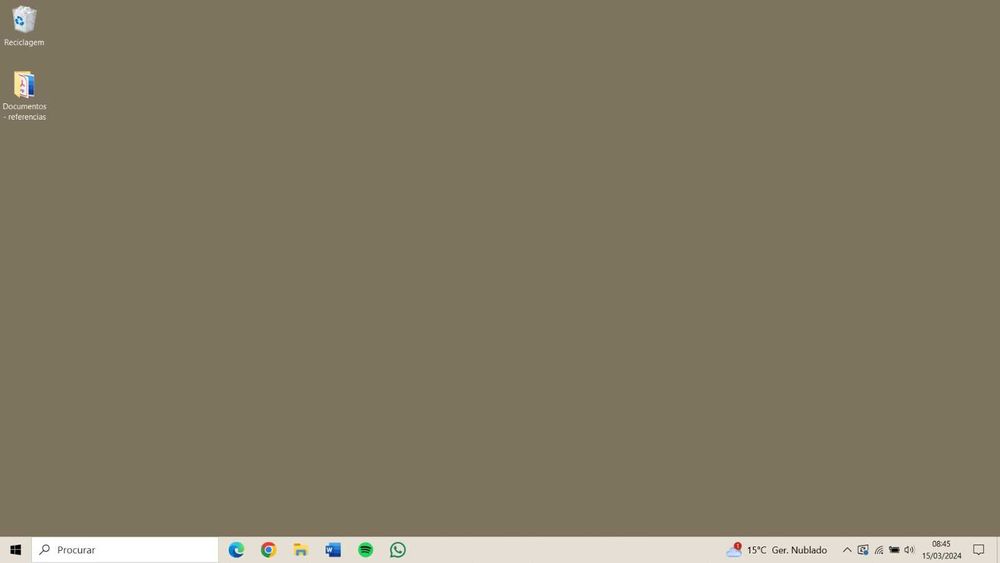
Task: Open Google Chrome from taskbar
Action: (x=268, y=550)
